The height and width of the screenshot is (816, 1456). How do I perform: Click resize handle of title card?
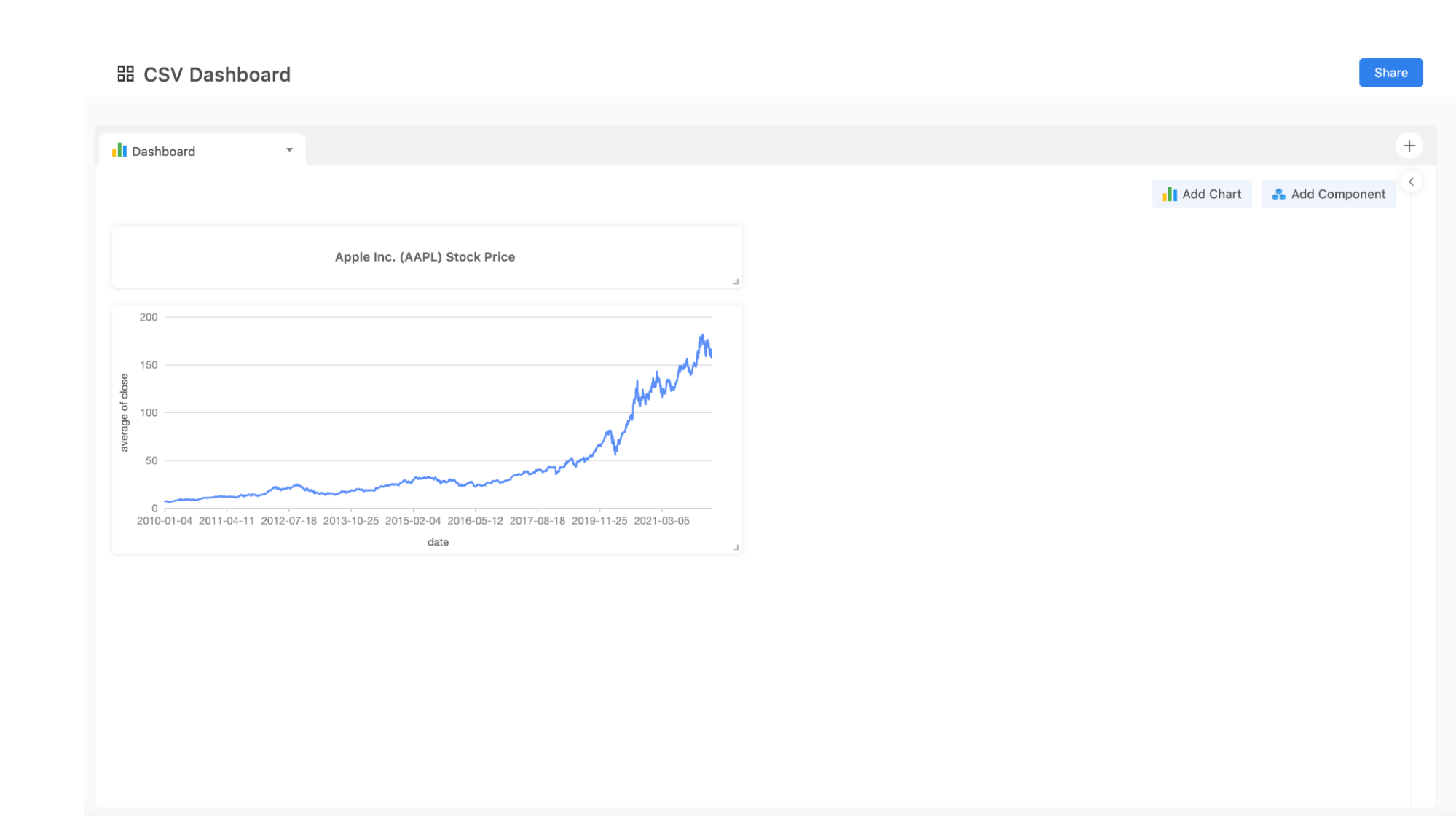pyautogui.click(x=736, y=281)
